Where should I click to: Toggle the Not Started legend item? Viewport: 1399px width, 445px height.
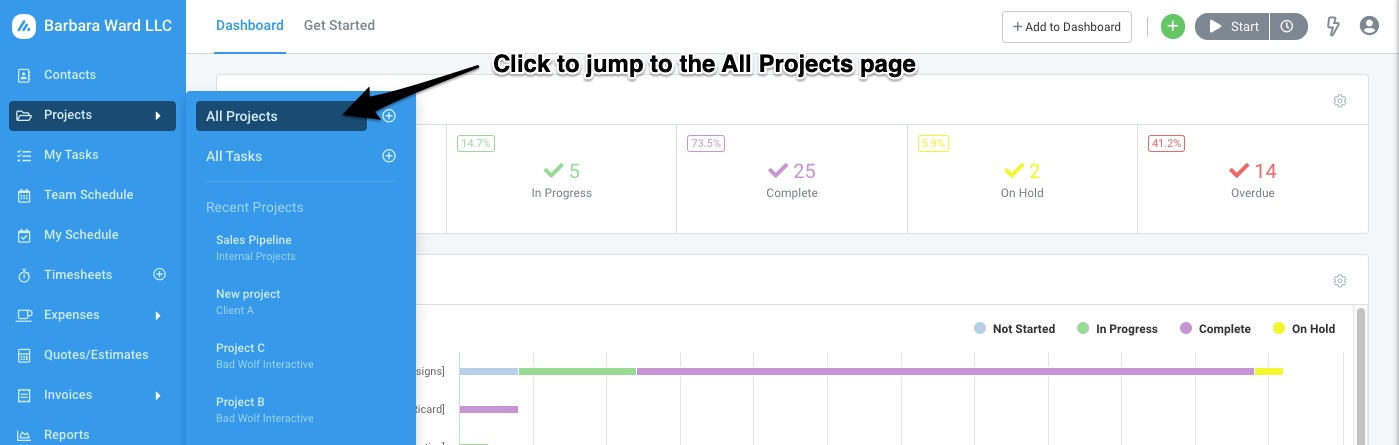[1014, 328]
